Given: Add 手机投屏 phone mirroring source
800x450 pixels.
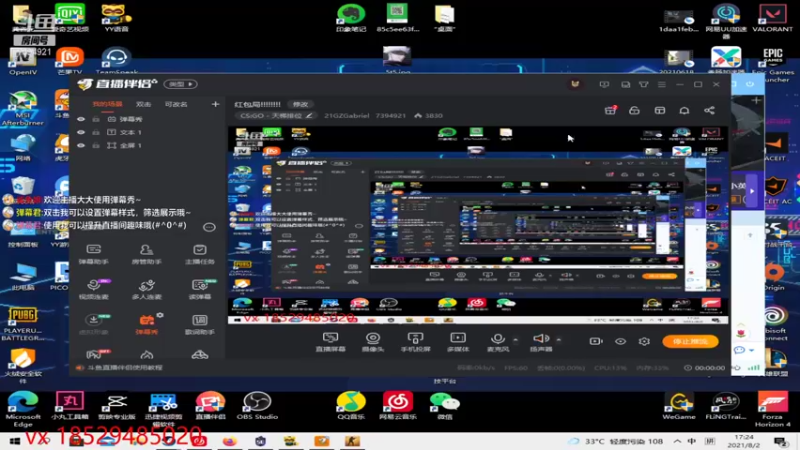Looking at the screenshot, I should 415,342.
